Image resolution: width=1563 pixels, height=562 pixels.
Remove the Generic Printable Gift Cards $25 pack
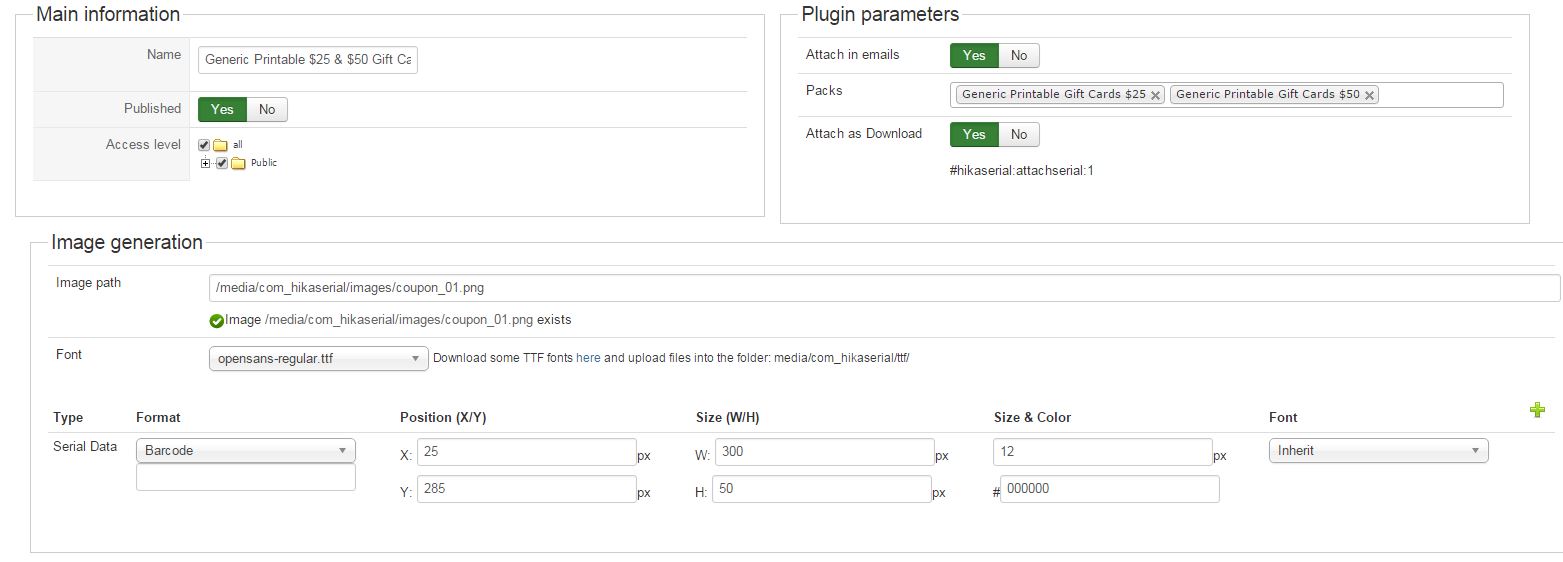coord(1155,95)
